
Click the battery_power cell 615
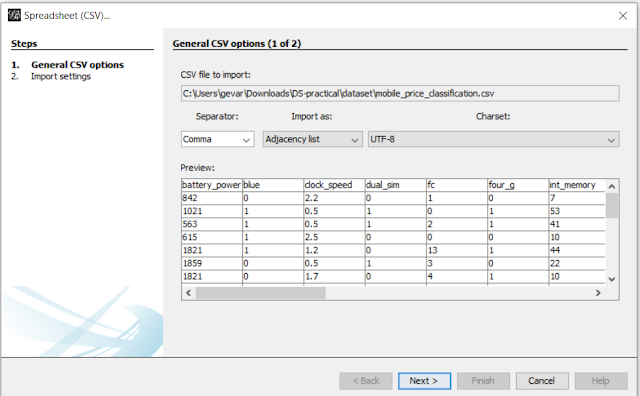(211, 237)
